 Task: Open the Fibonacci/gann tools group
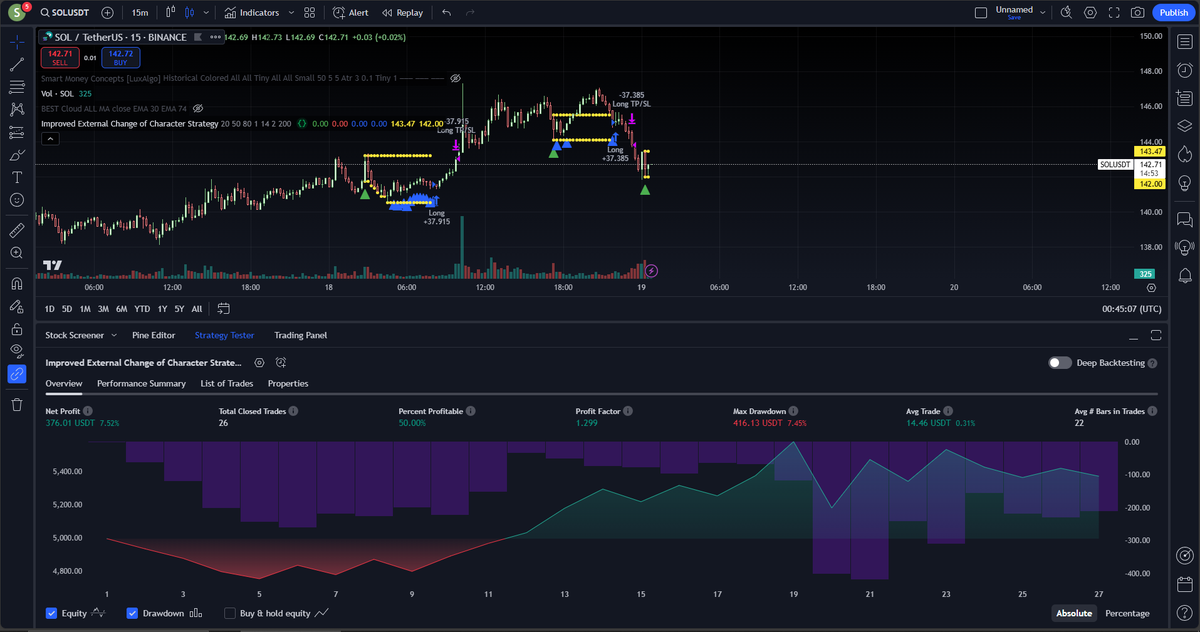coord(17,87)
